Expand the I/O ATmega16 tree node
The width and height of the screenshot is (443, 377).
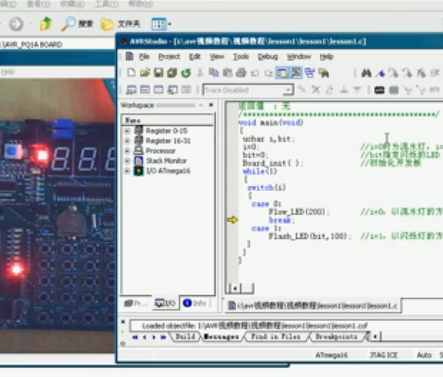click(128, 171)
